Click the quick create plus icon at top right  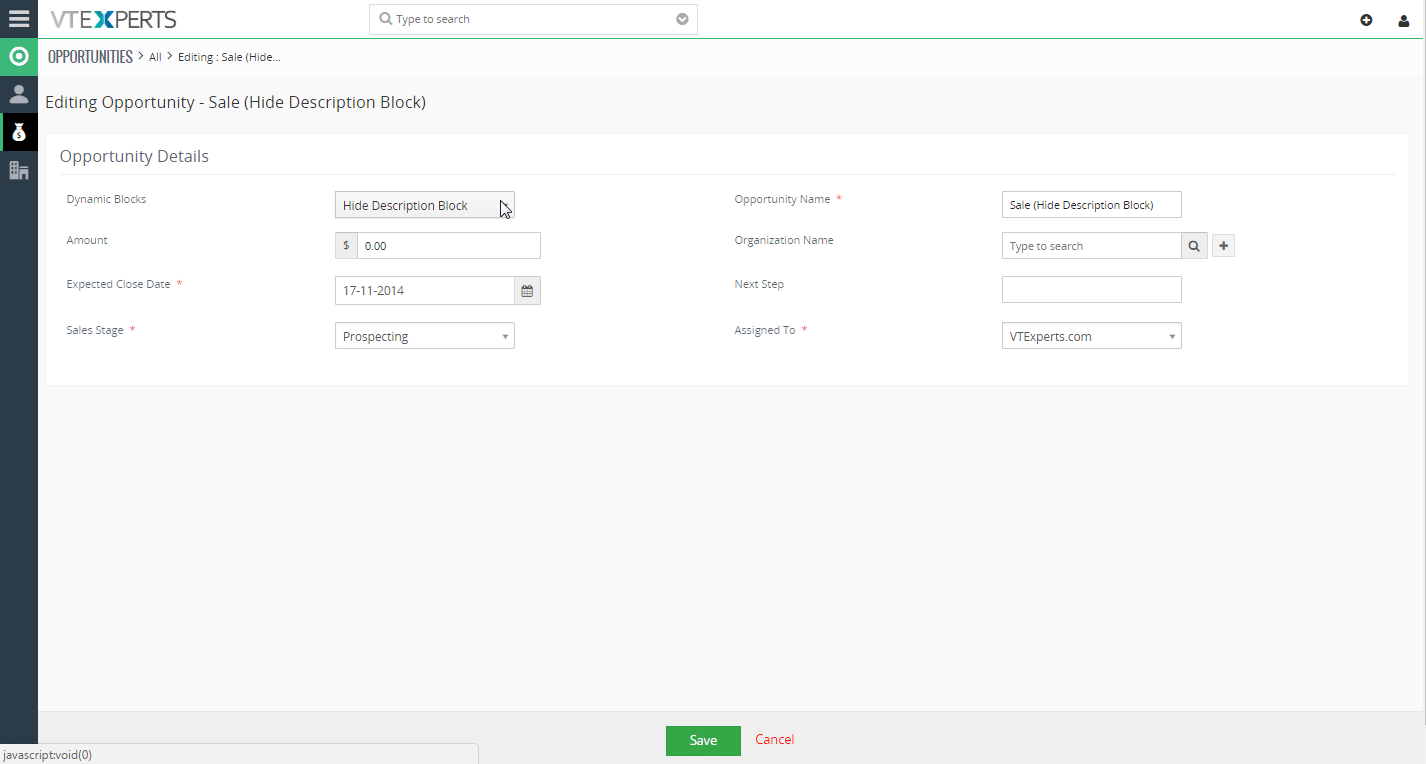(1366, 20)
